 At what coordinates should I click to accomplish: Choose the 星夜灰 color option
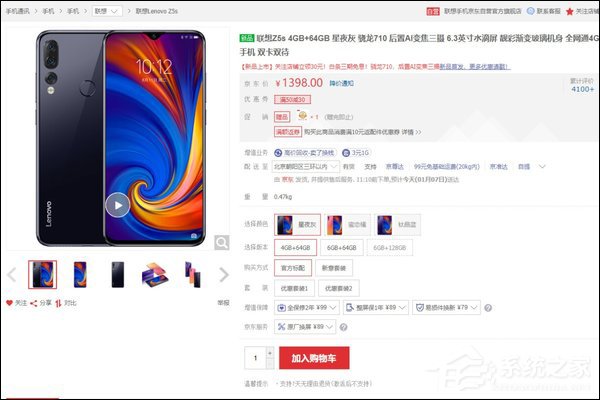point(297,225)
